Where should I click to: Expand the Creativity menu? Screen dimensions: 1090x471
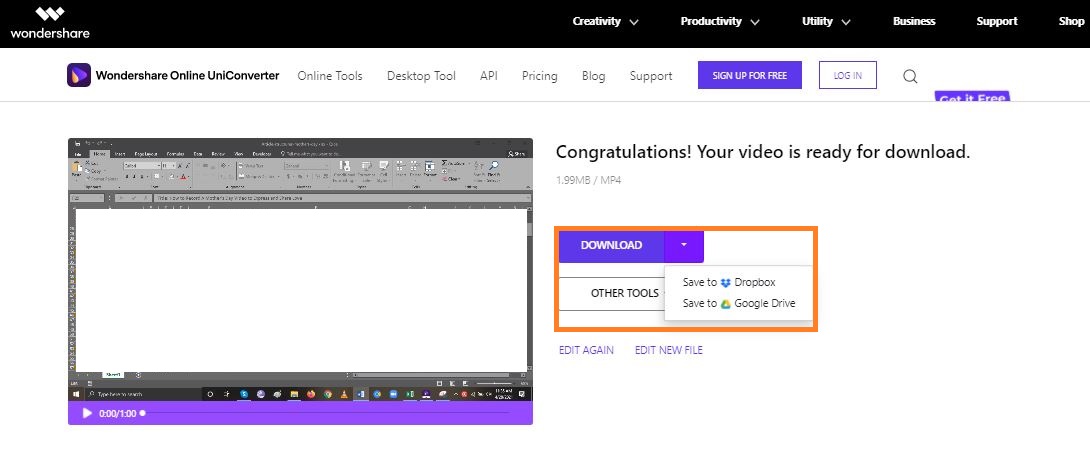click(x=605, y=22)
